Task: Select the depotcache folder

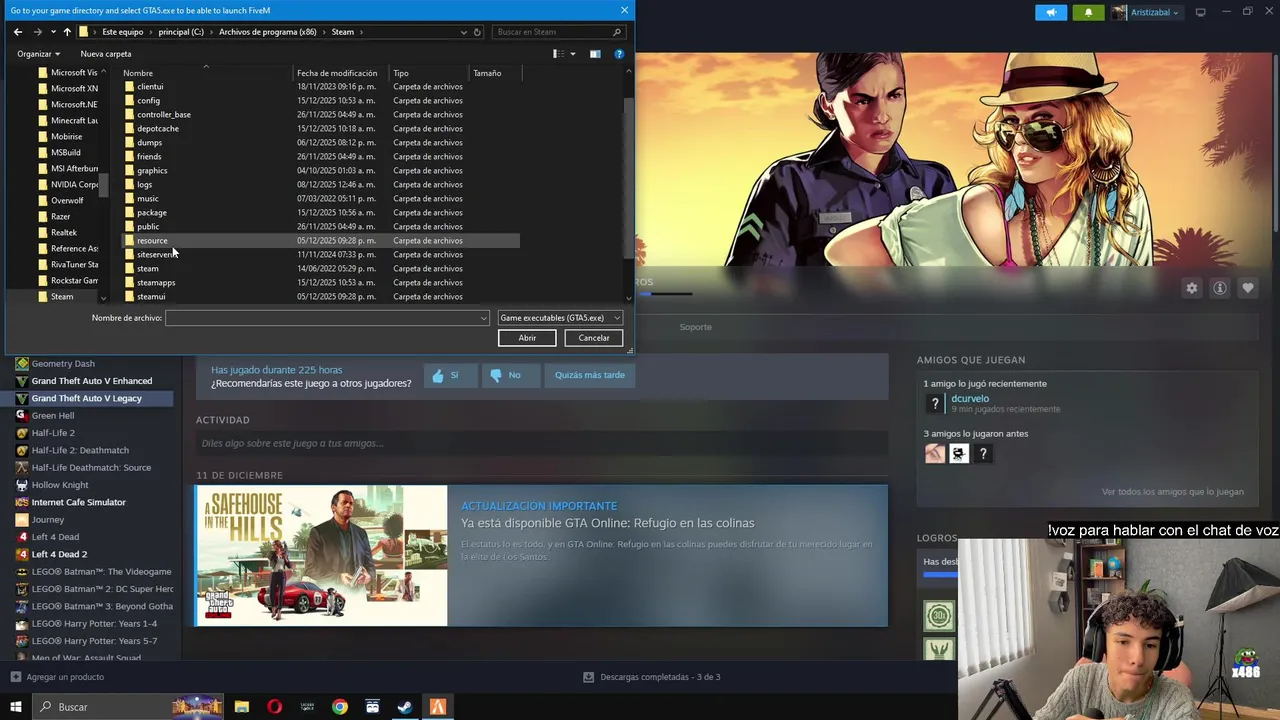Action: coord(157,128)
